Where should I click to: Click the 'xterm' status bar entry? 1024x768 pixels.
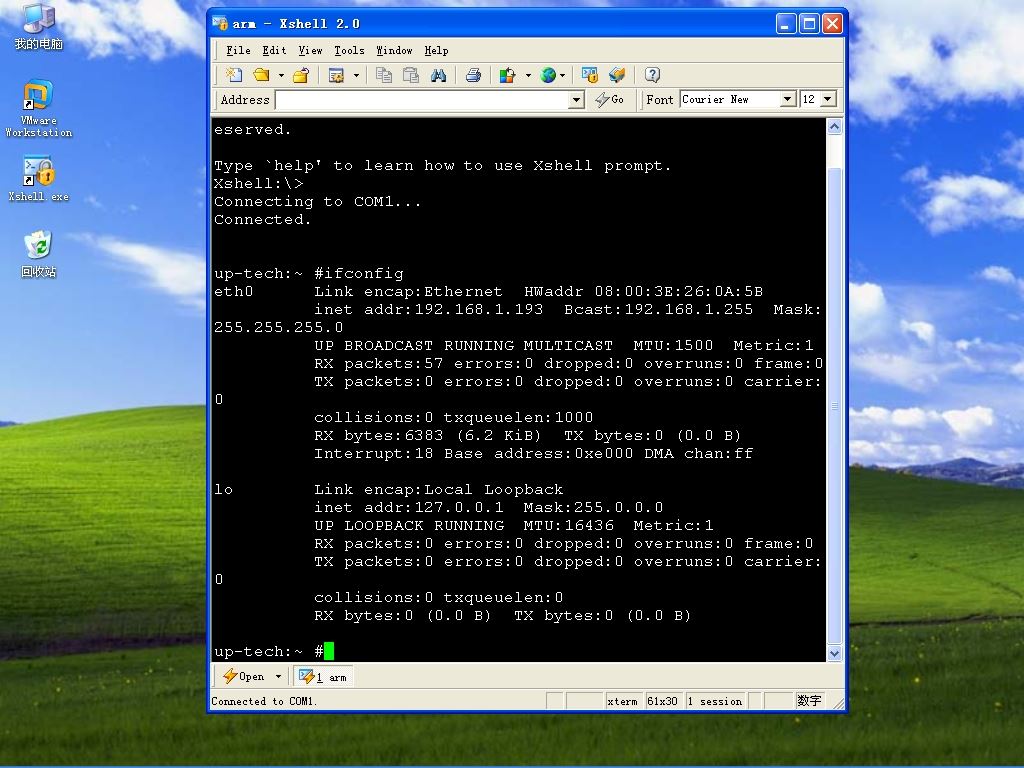tap(622, 701)
